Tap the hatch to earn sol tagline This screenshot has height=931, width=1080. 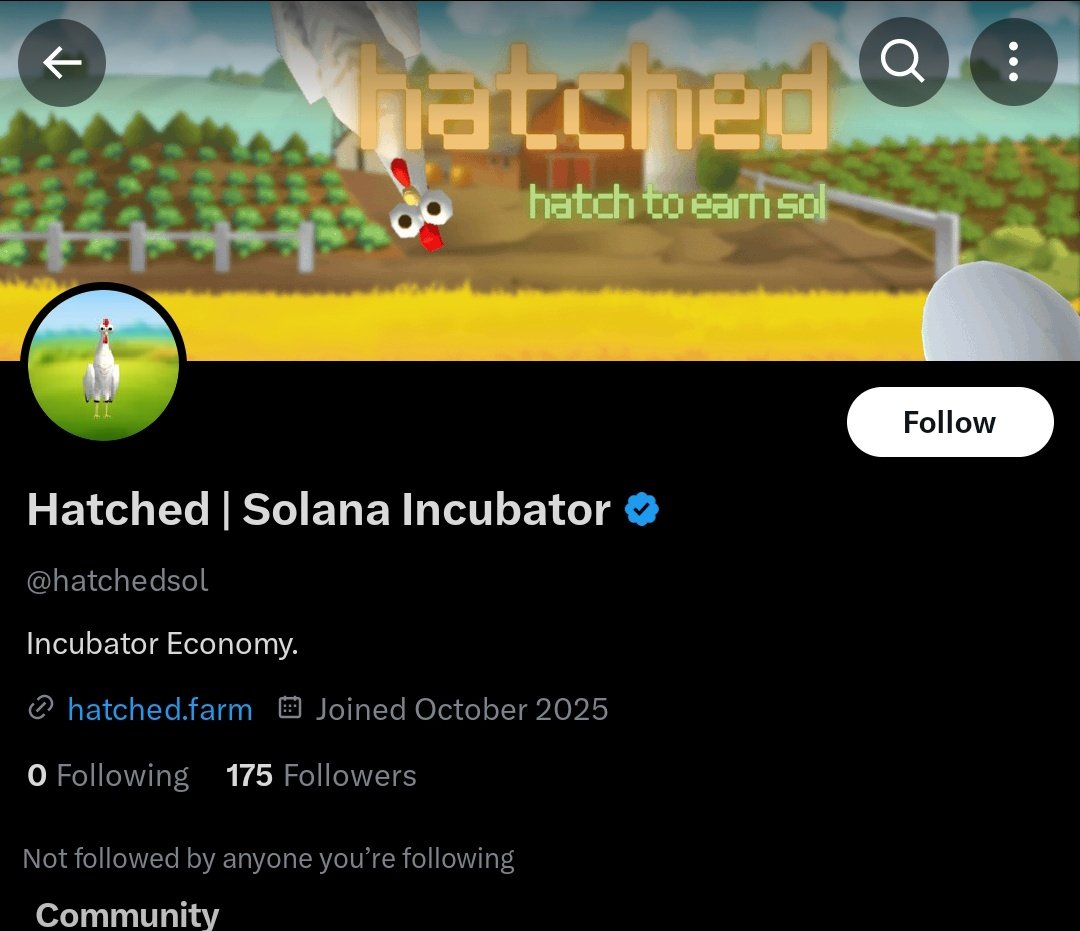tap(677, 203)
